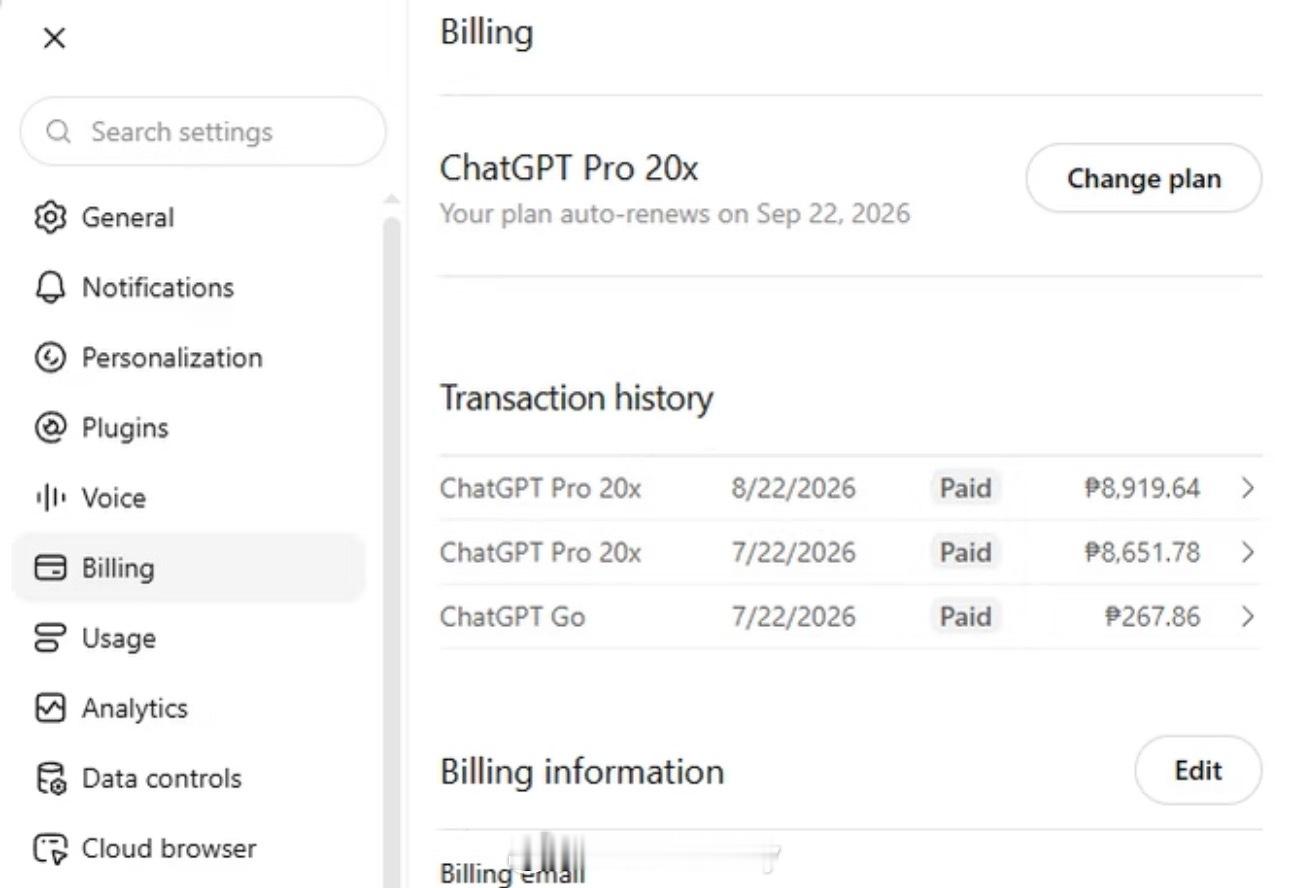Click the Plugins icon in sidebar

(50, 427)
